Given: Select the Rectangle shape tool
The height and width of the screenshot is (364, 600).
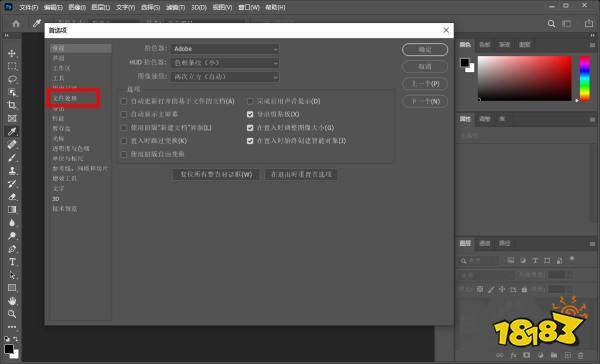Looking at the screenshot, I should coord(12,288).
